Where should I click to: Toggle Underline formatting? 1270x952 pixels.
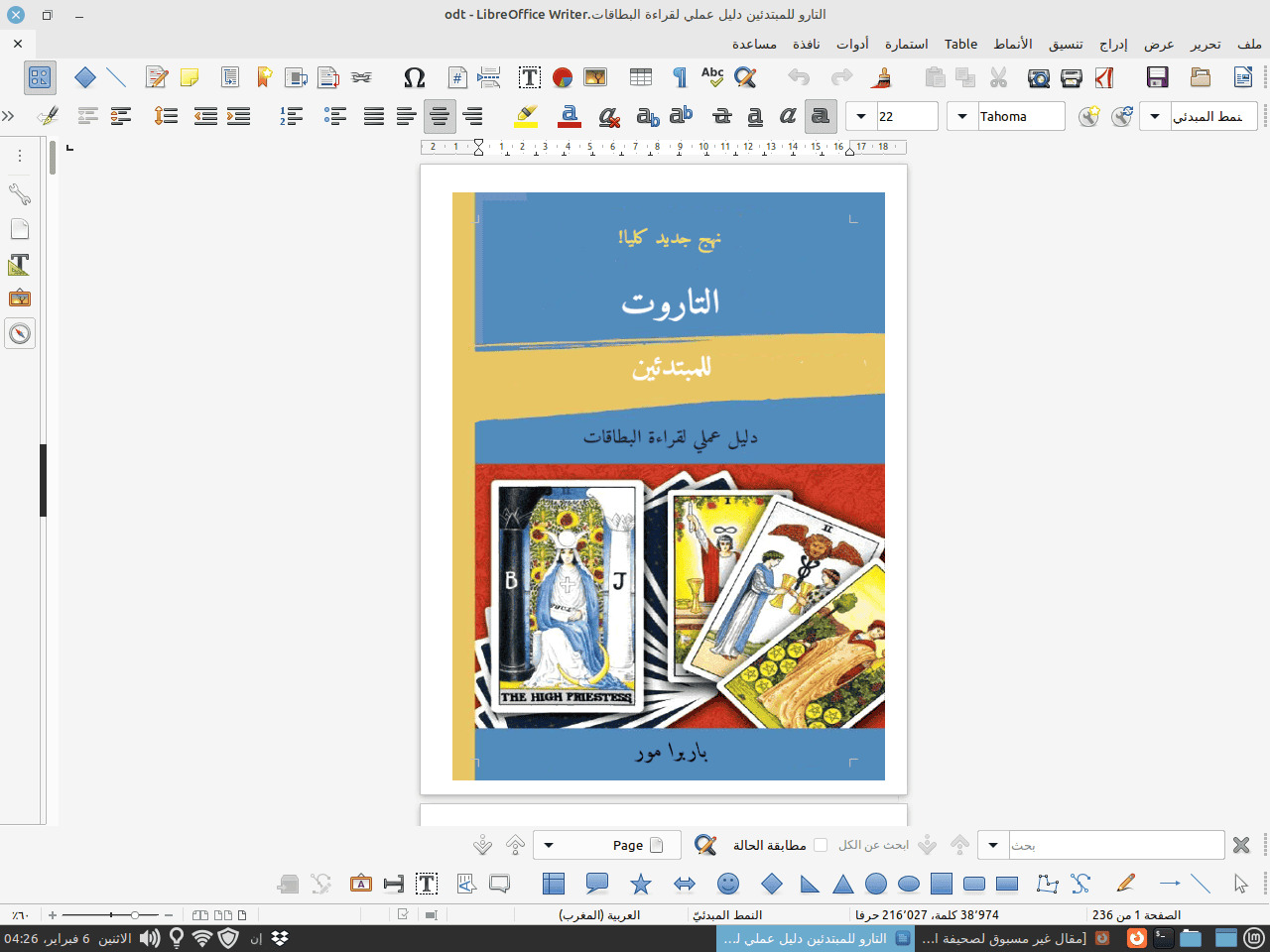click(755, 116)
